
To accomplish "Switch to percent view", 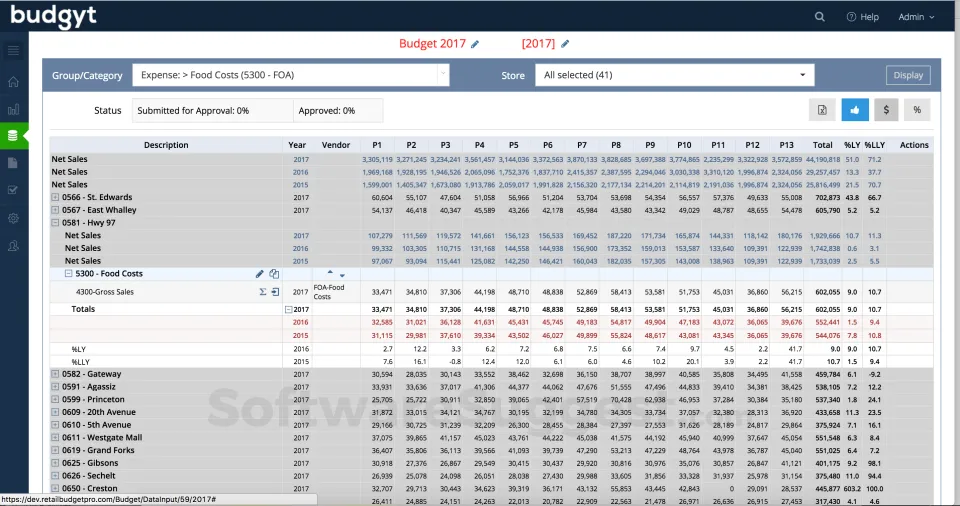I will pyautogui.click(x=917, y=110).
